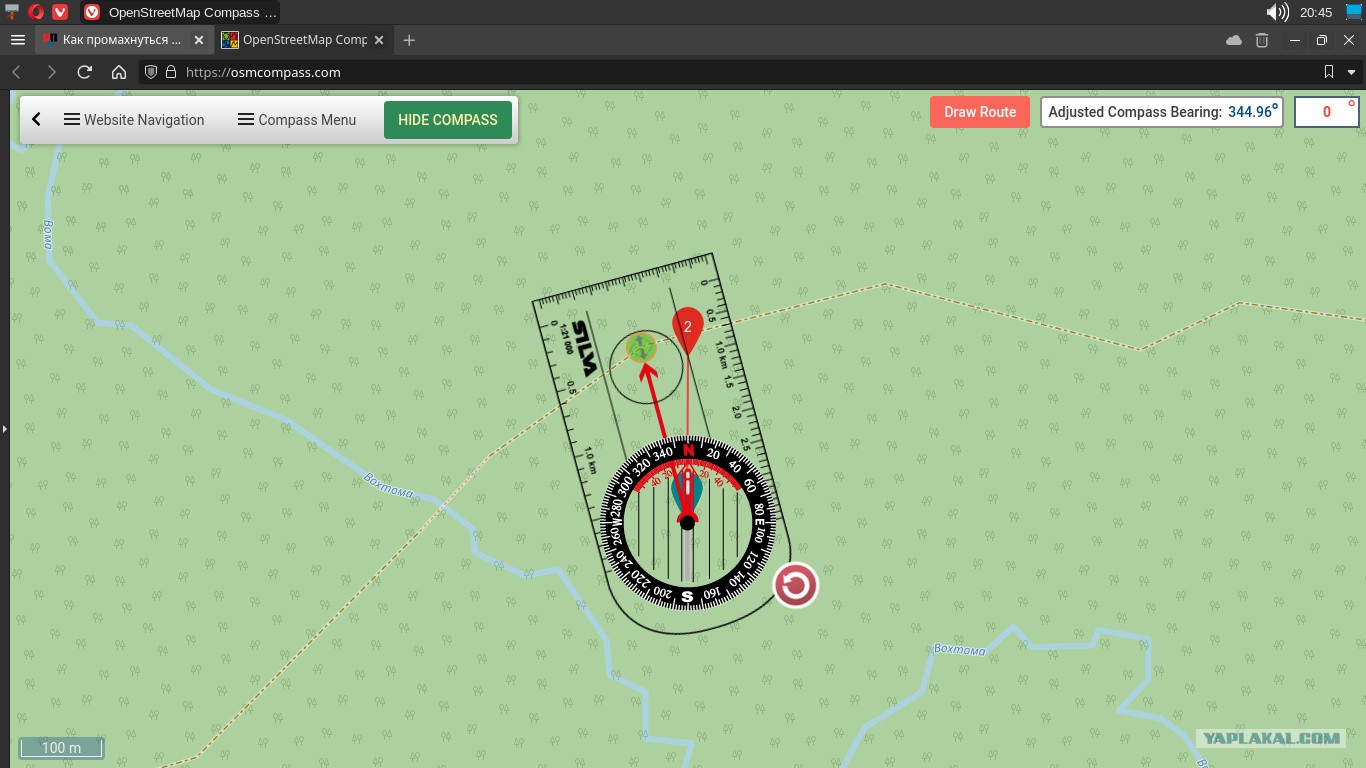Click the compass needle center pivot
The height and width of the screenshot is (768, 1366).
click(x=687, y=521)
